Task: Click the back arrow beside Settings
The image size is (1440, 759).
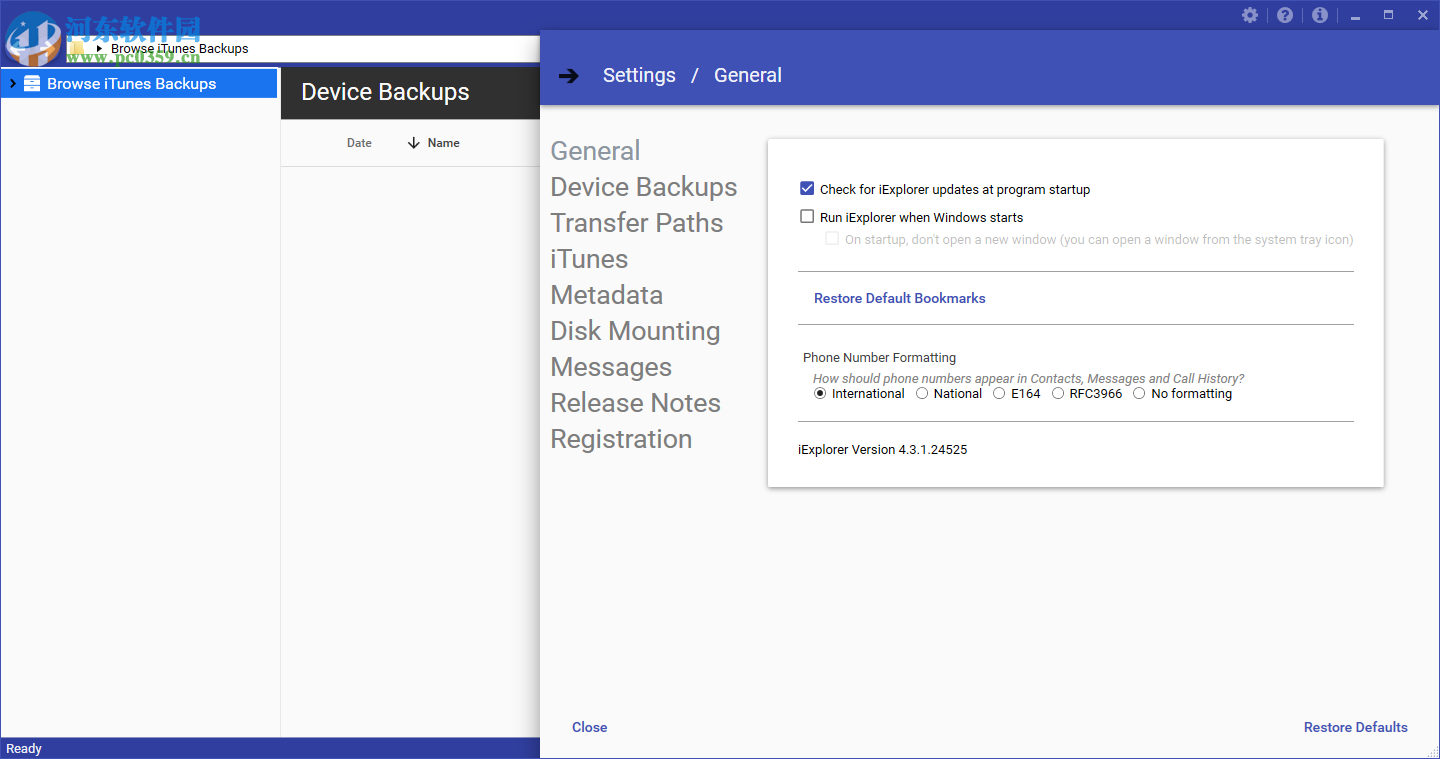Action: pyautogui.click(x=569, y=76)
